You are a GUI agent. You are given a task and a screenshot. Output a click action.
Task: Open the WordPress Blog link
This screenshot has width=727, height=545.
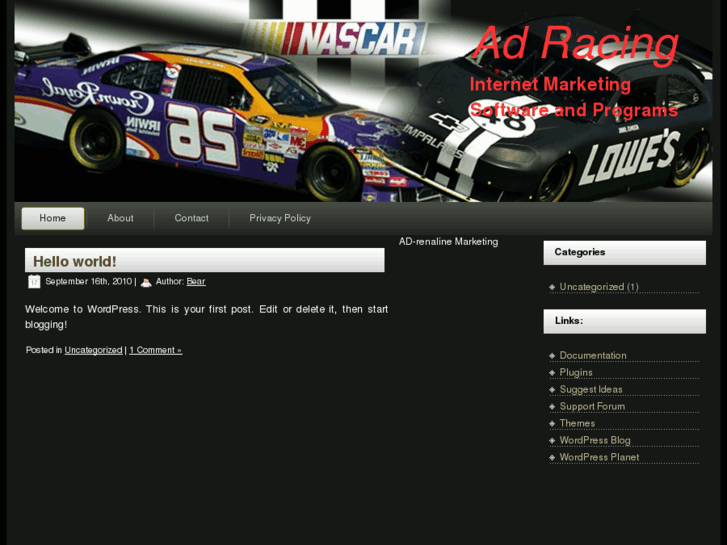595,441
